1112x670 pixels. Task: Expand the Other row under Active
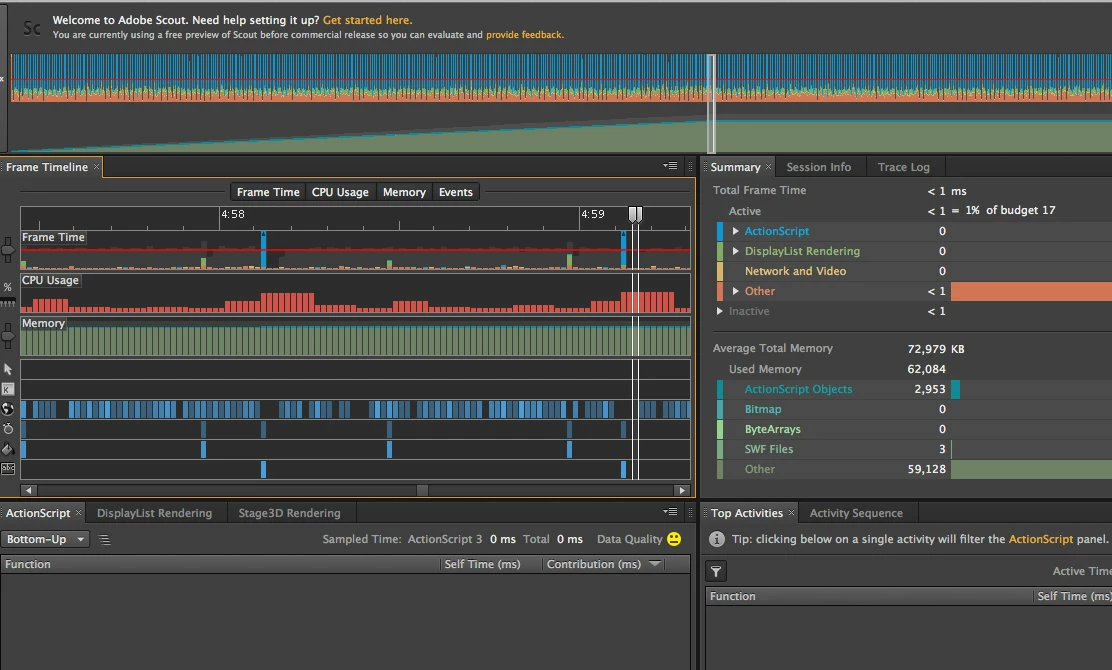pyautogui.click(x=735, y=291)
